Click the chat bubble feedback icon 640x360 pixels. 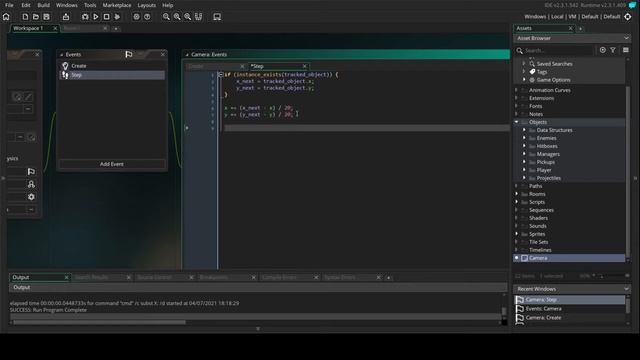(632, 5)
